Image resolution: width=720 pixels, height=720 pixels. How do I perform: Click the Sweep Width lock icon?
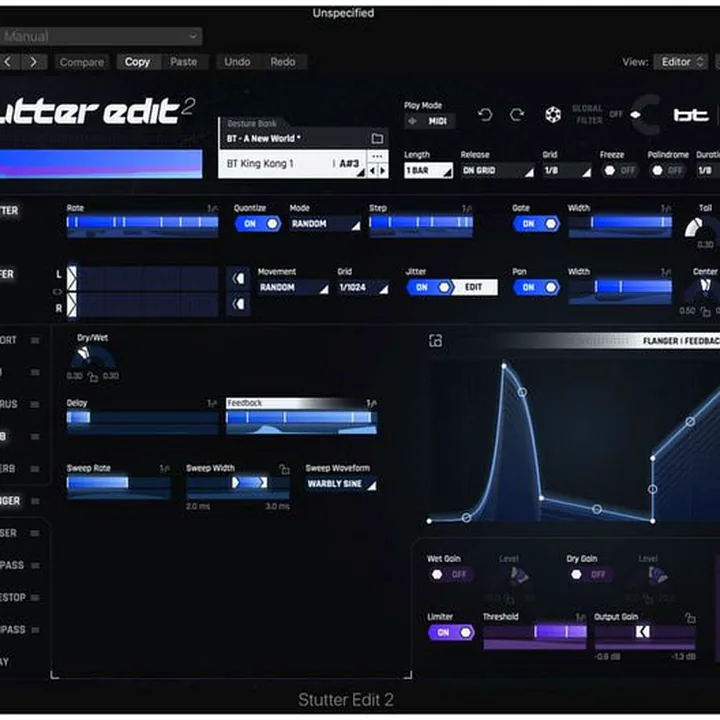pos(284,469)
